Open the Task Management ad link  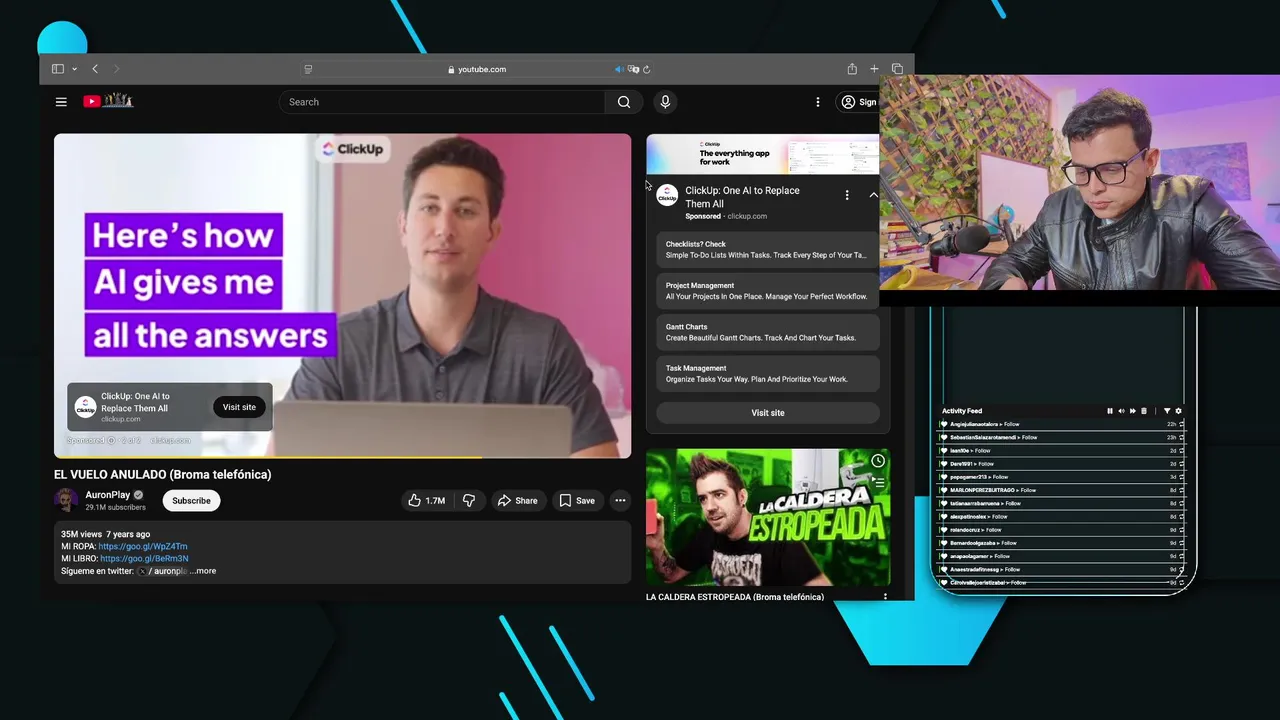[x=768, y=373]
